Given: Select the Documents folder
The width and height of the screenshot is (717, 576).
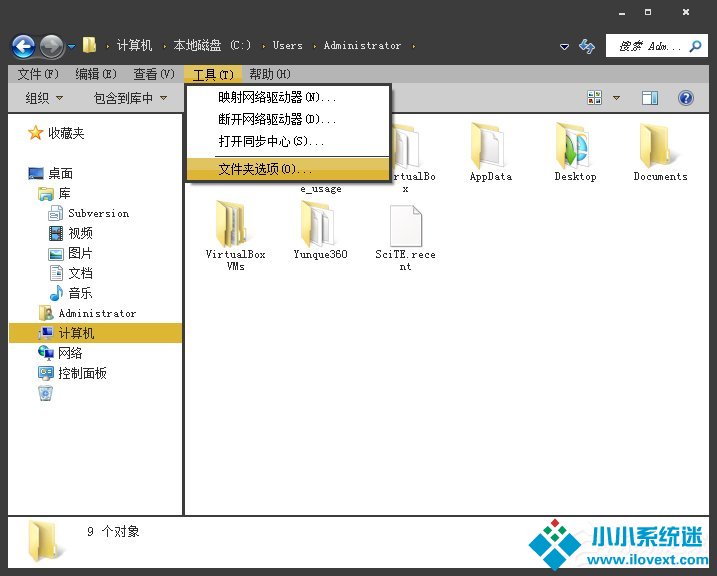Looking at the screenshot, I should pos(660,152).
